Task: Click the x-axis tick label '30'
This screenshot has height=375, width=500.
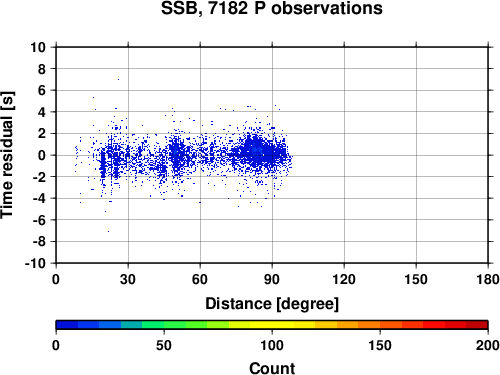Action: tap(128, 279)
